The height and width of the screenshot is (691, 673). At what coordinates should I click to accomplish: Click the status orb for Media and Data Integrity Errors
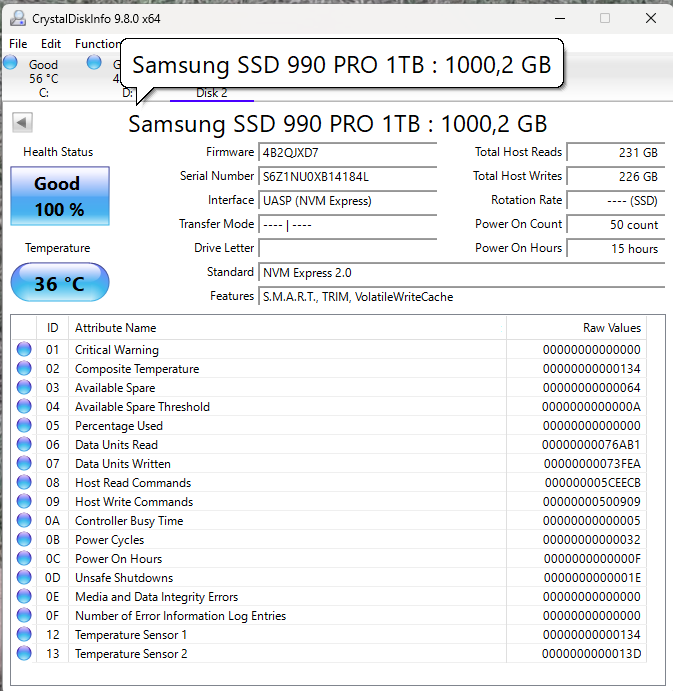click(x=24, y=596)
